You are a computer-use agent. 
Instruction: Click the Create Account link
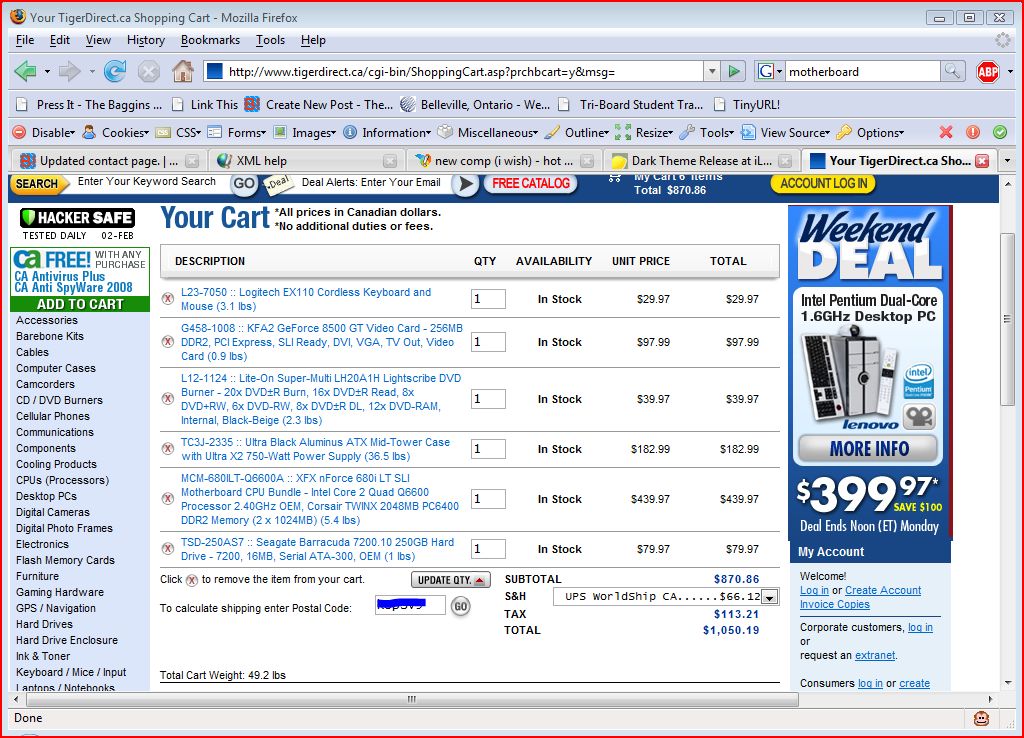click(x=883, y=590)
